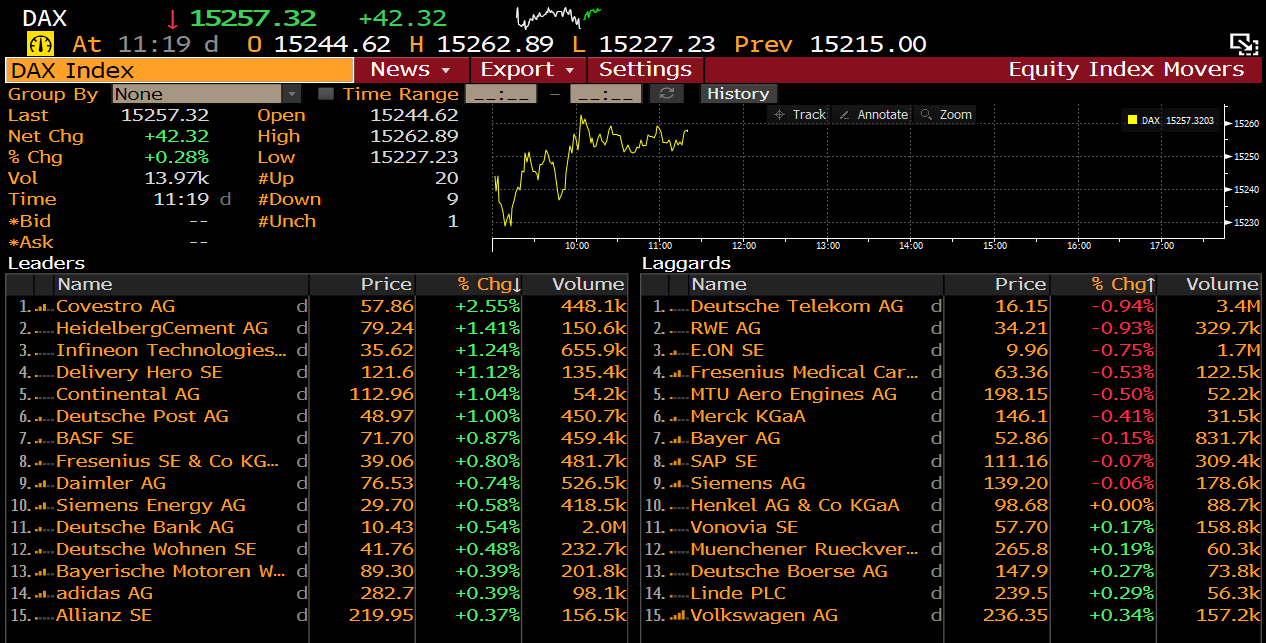Screen dimensions: 1266x643
Task: Sort Leaders by Price column header
Action: pyautogui.click(x=362, y=285)
